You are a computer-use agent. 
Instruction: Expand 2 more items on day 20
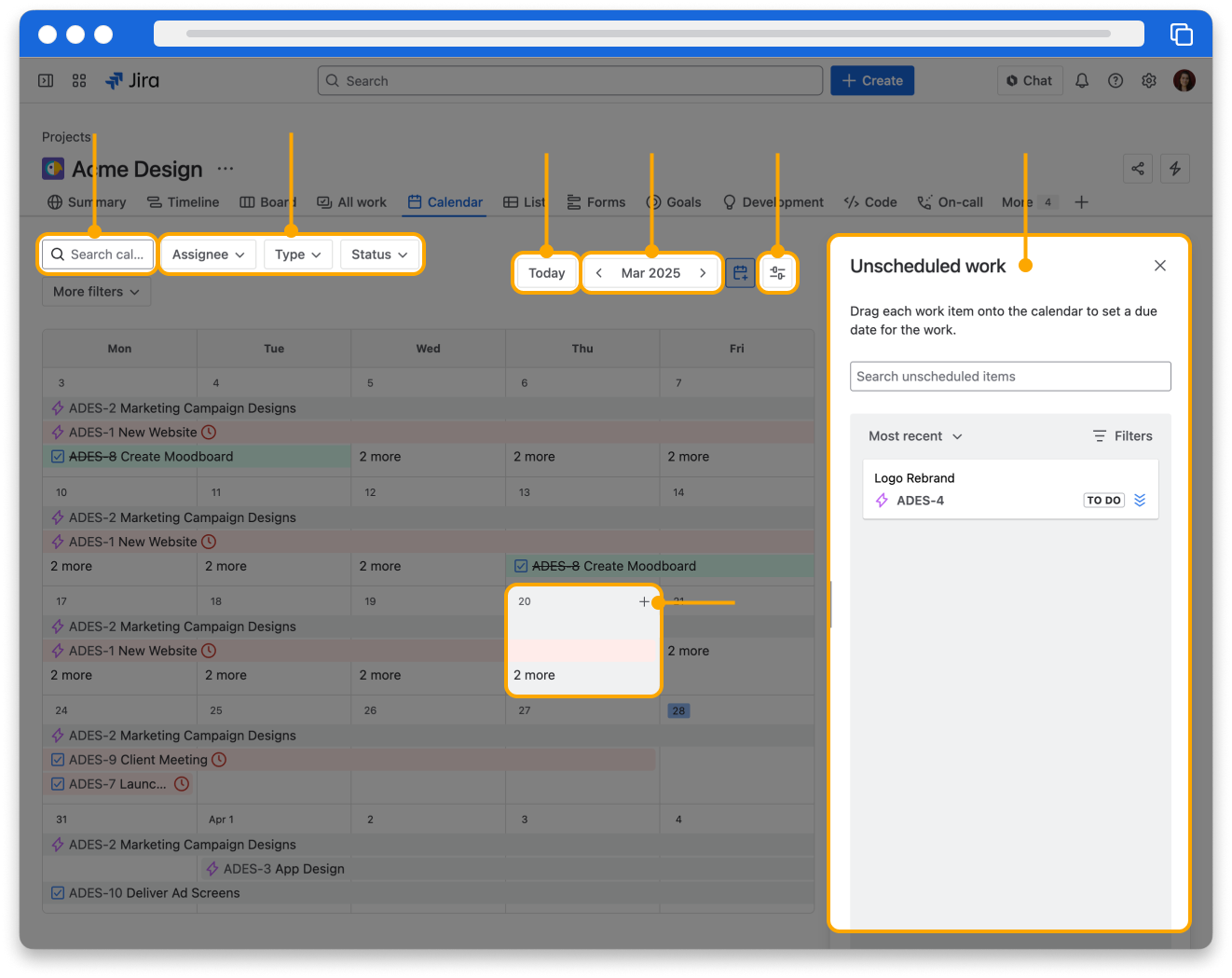click(534, 675)
